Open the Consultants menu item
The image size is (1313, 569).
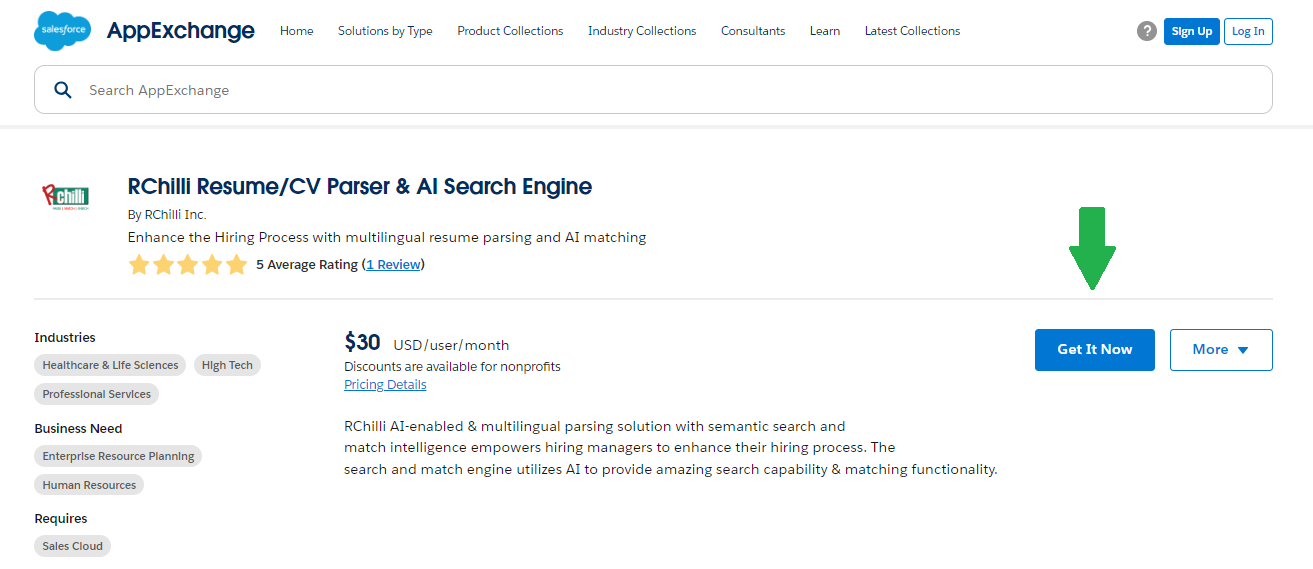coord(753,31)
